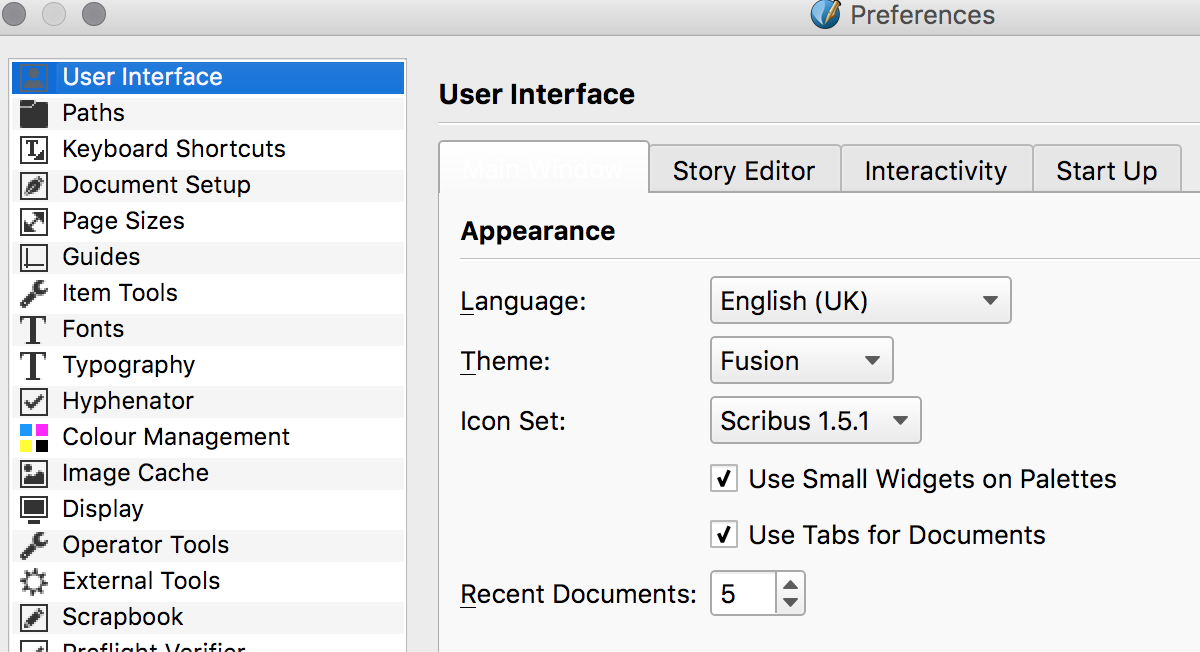Viewport: 1200px width, 652px height.
Task: Uncheck Use Tabs for Documents
Action: pyautogui.click(x=724, y=535)
